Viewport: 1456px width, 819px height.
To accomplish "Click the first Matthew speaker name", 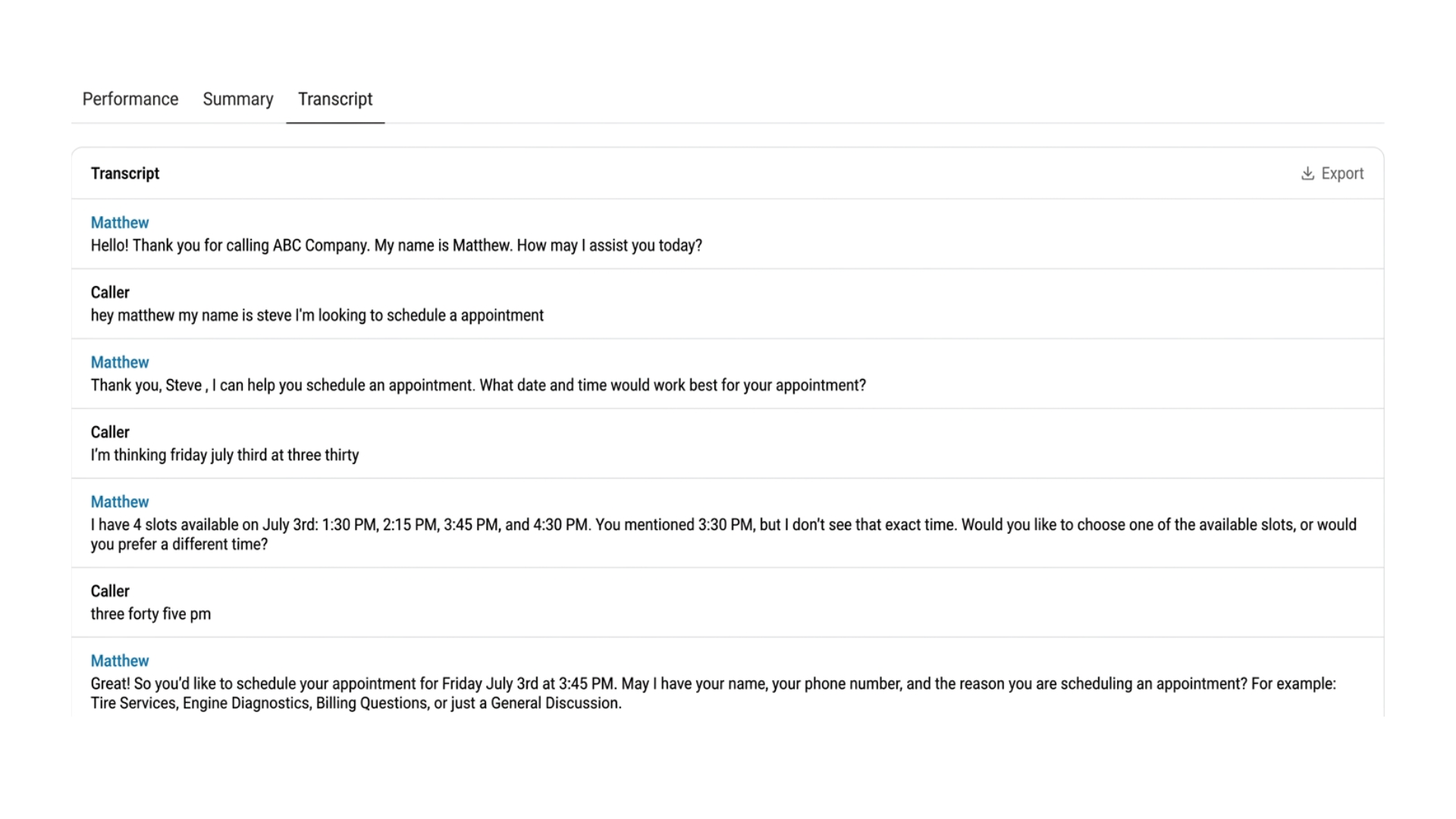I will tap(120, 223).
